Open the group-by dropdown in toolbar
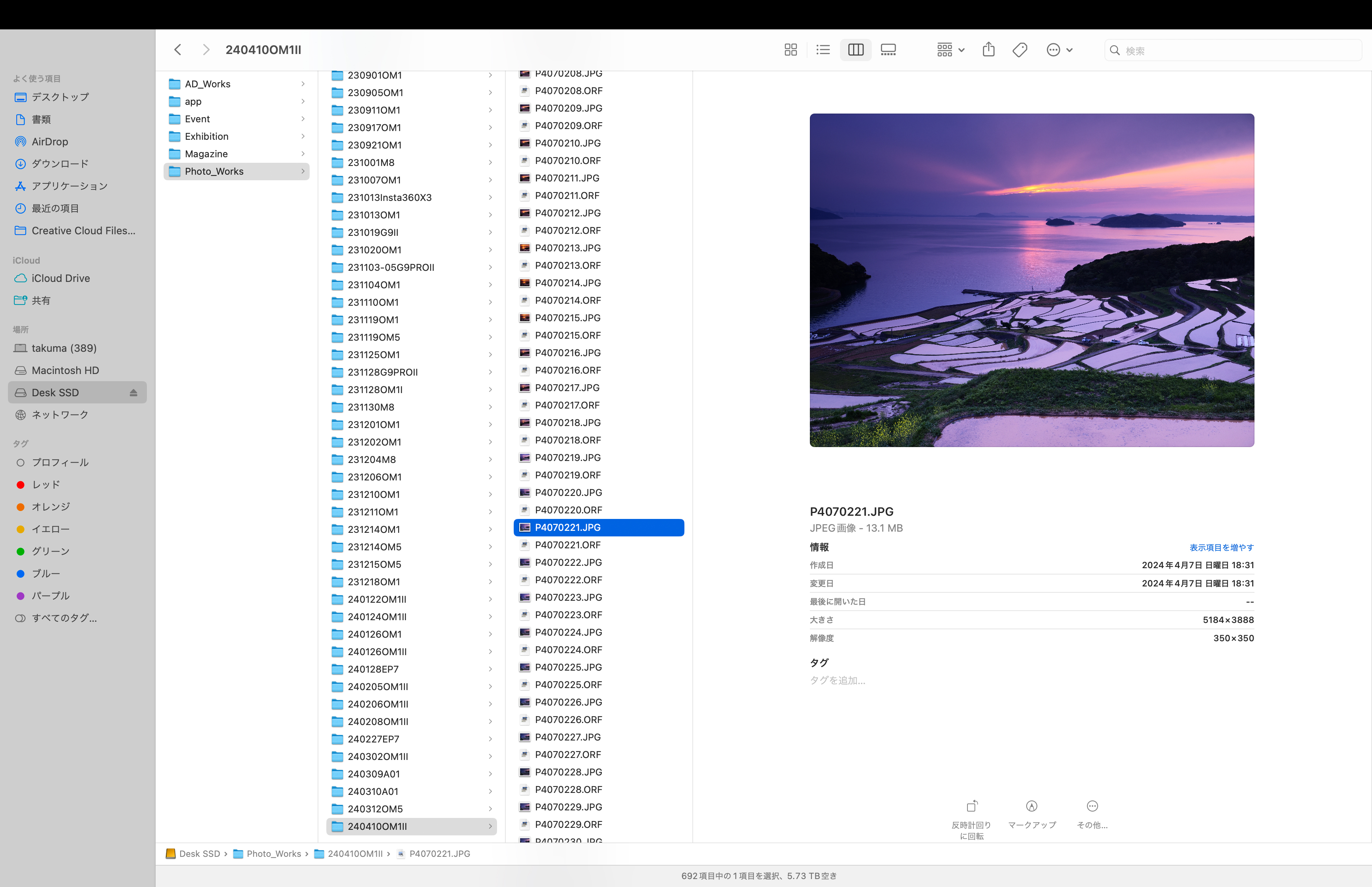The width and height of the screenshot is (1372, 887). click(950, 50)
